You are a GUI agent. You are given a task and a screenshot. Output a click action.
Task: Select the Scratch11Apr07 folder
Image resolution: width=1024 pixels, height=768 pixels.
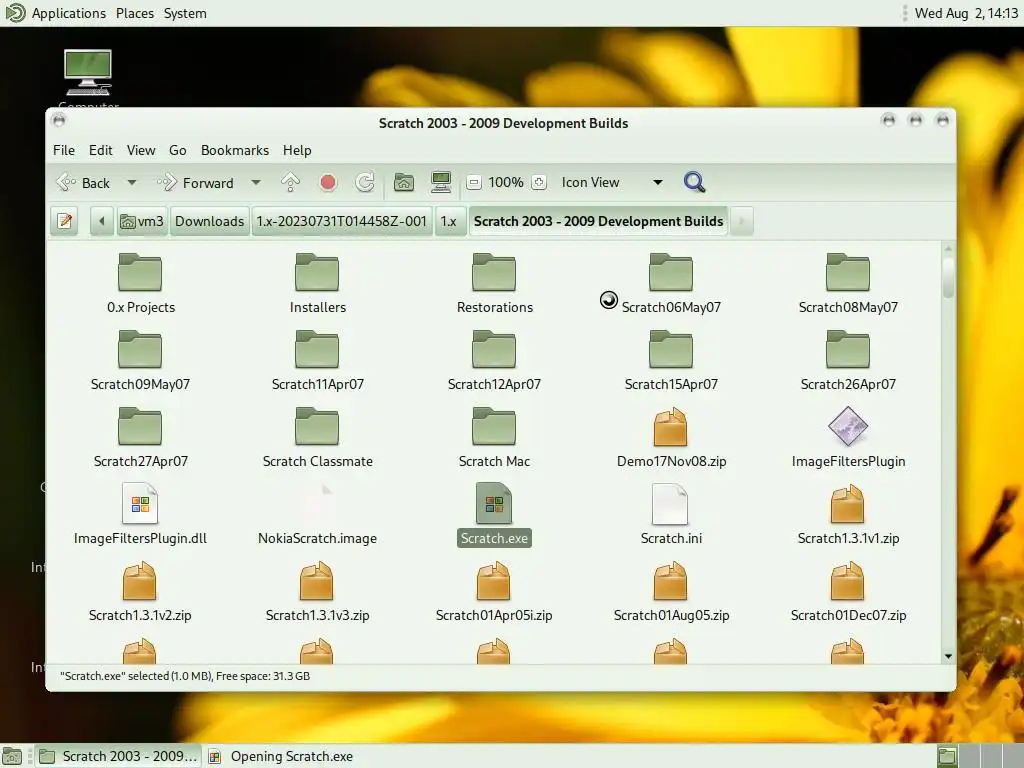point(317,360)
